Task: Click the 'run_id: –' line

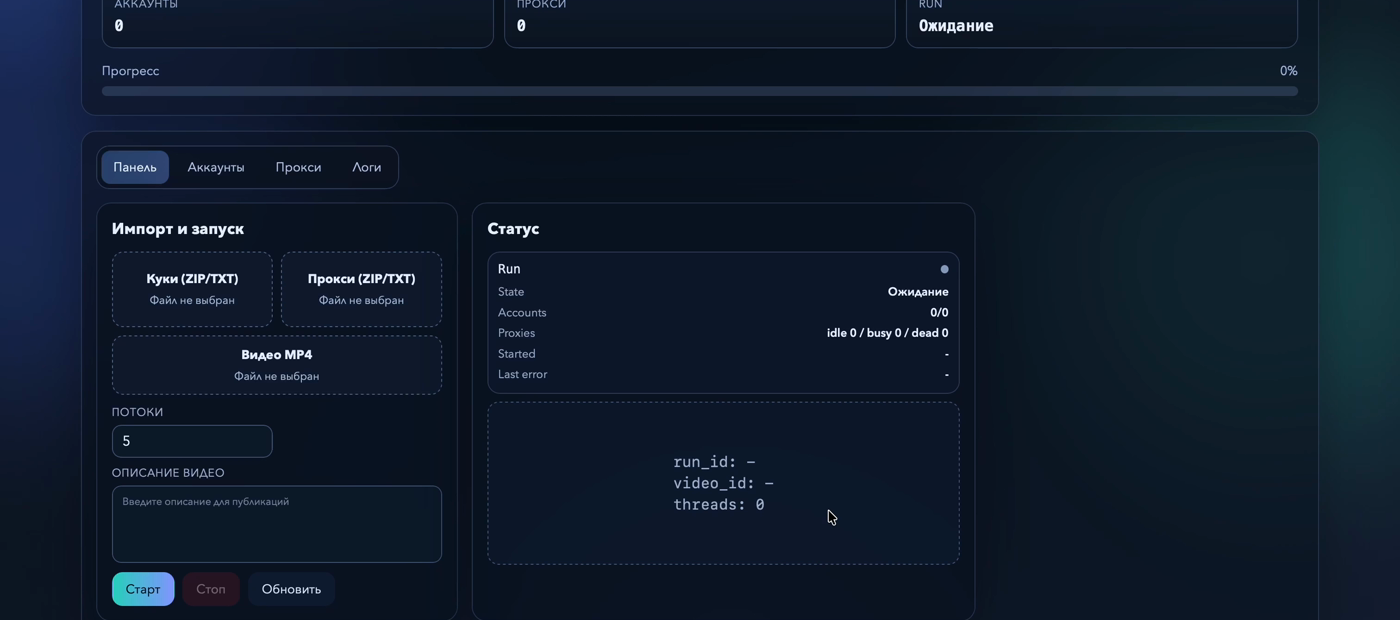Action: tap(714, 462)
